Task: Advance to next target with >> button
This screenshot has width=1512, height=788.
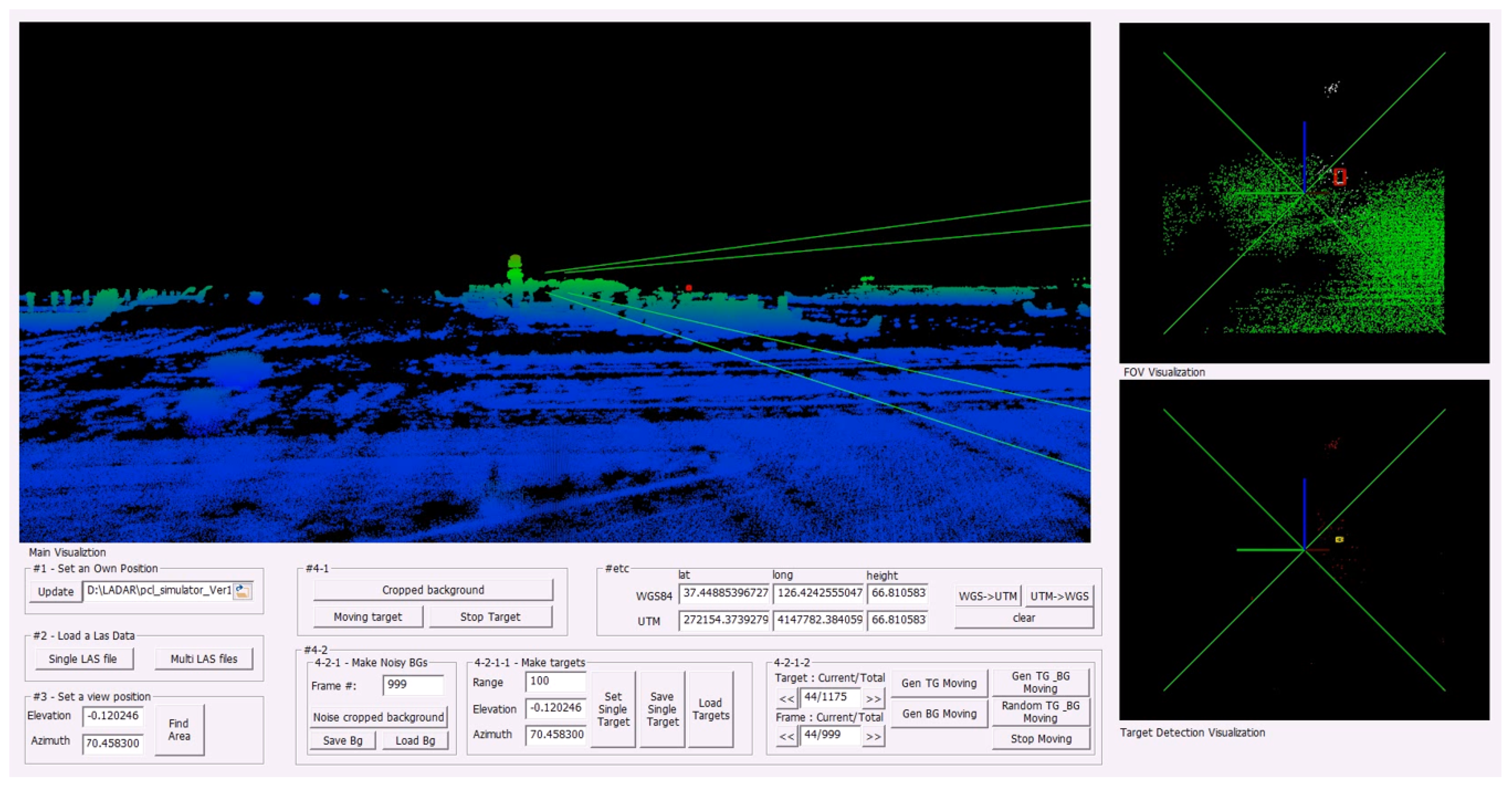Action: click(x=873, y=699)
